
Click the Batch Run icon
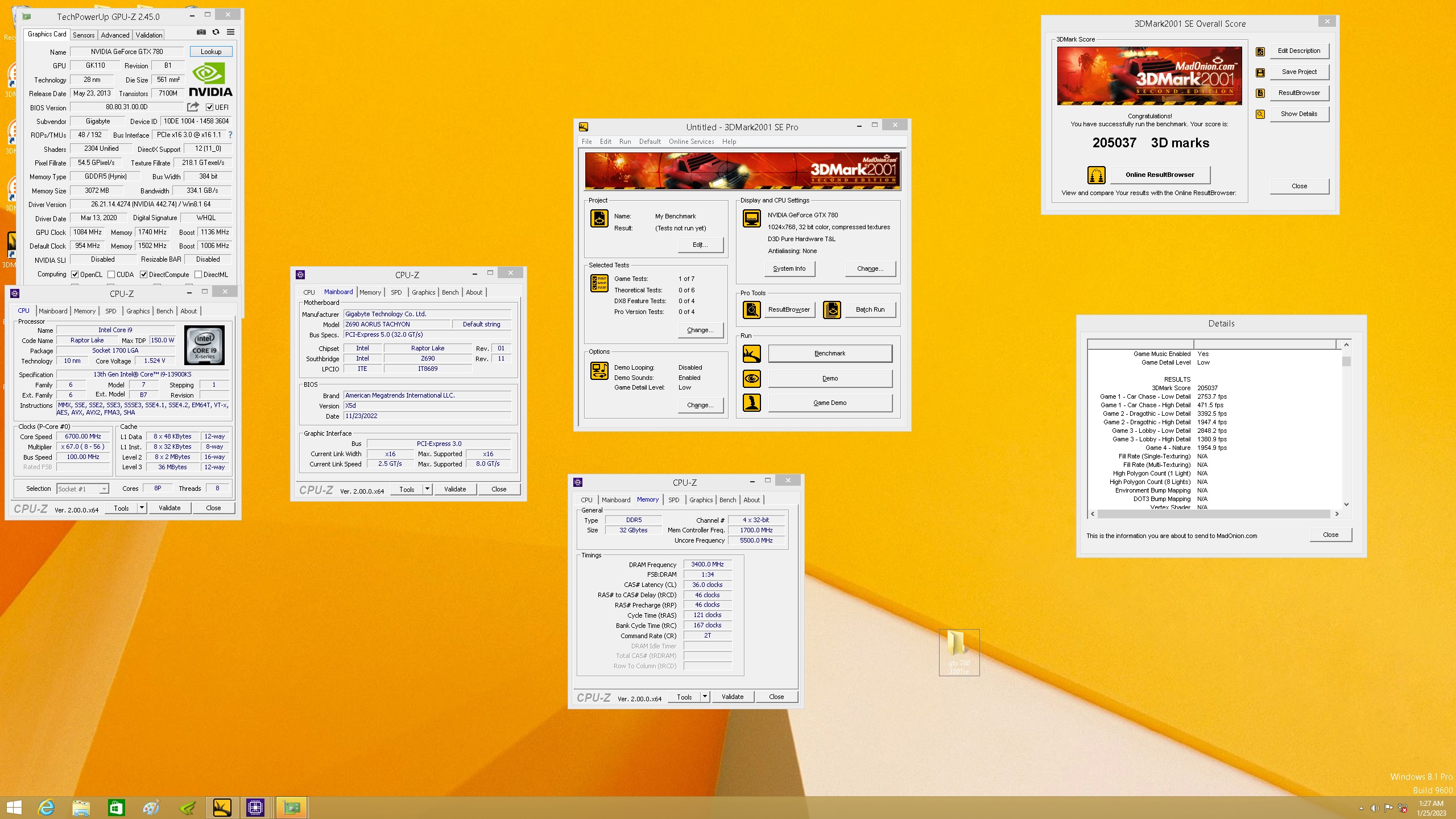(832, 310)
